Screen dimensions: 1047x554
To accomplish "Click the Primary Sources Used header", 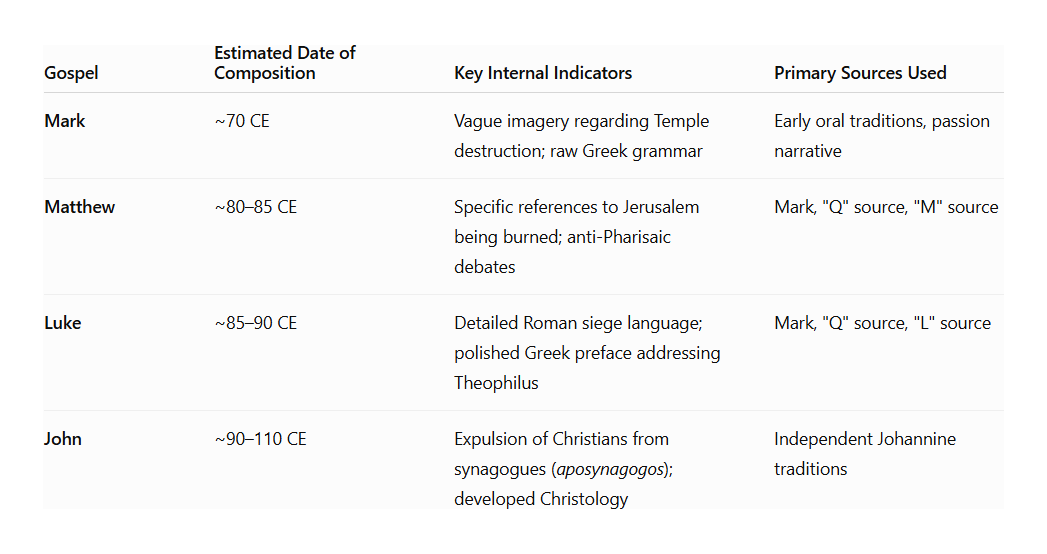I will [x=860, y=73].
